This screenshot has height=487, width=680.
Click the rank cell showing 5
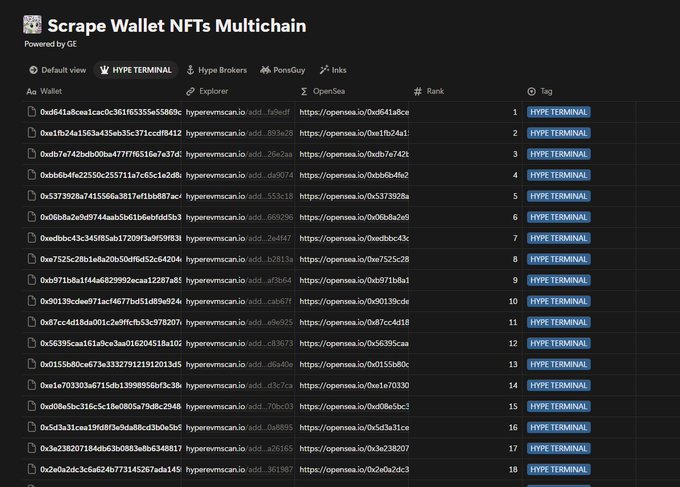466,196
